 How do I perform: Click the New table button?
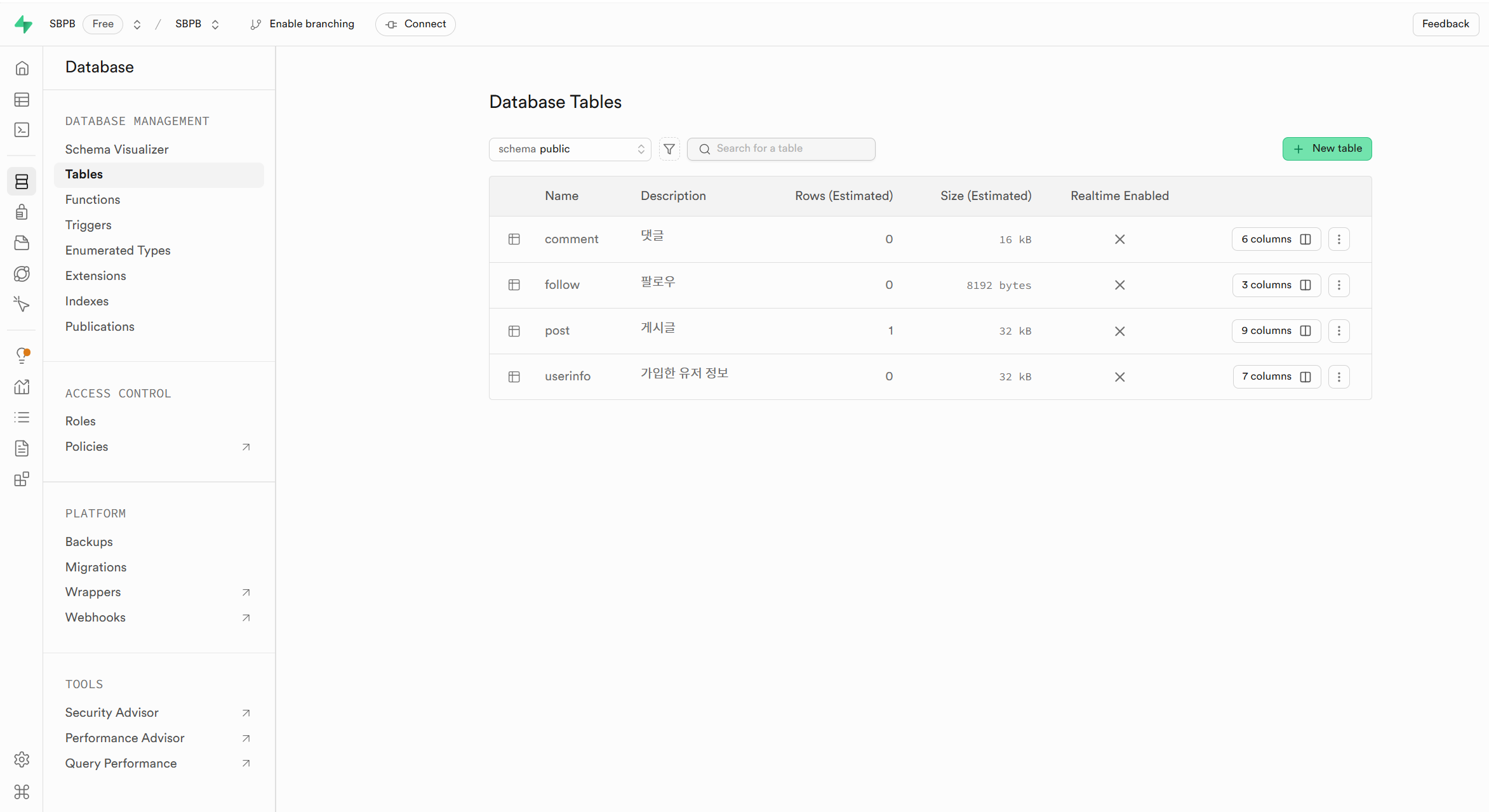click(1326, 149)
